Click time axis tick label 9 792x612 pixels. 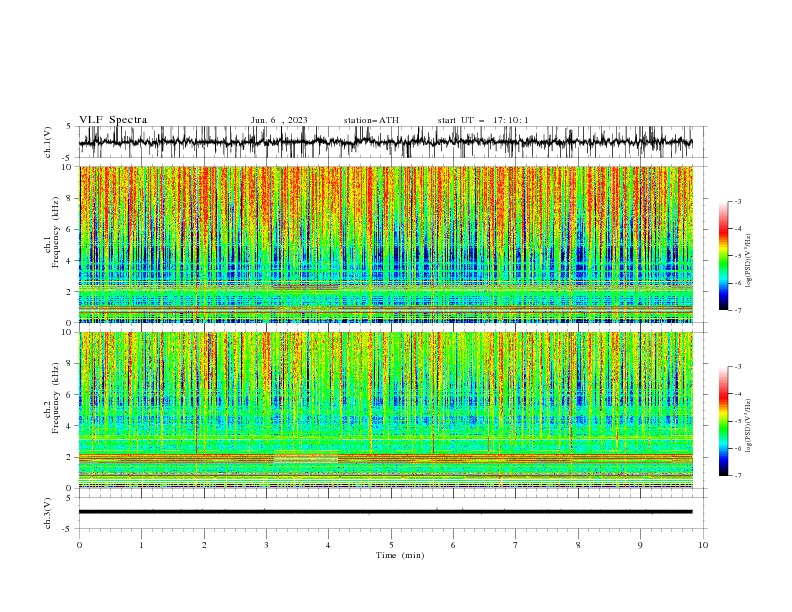coord(640,545)
